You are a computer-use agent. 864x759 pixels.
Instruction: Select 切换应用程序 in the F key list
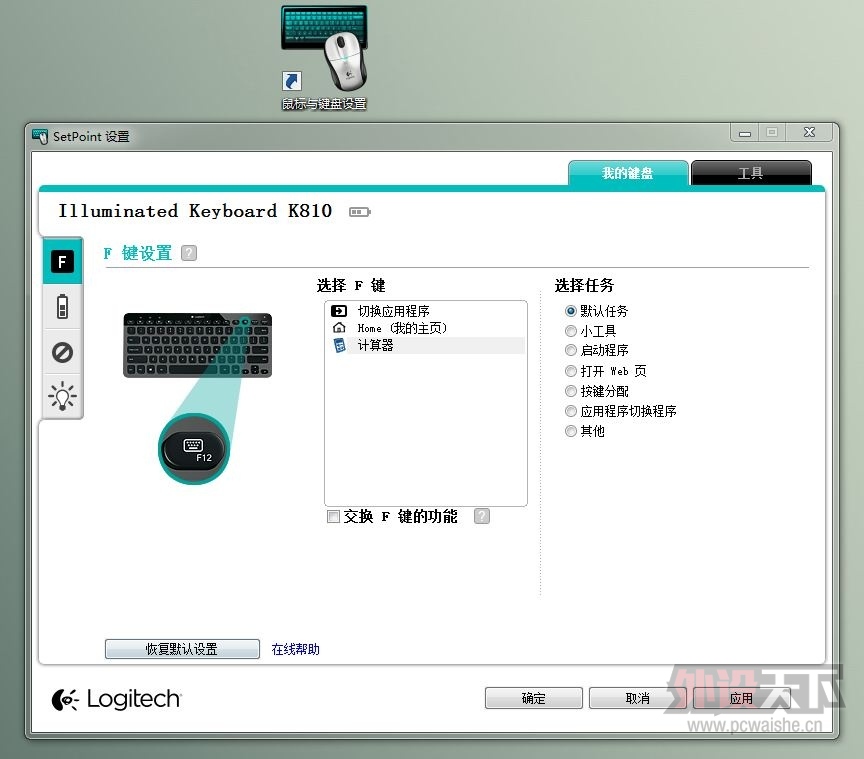(425, 311)
